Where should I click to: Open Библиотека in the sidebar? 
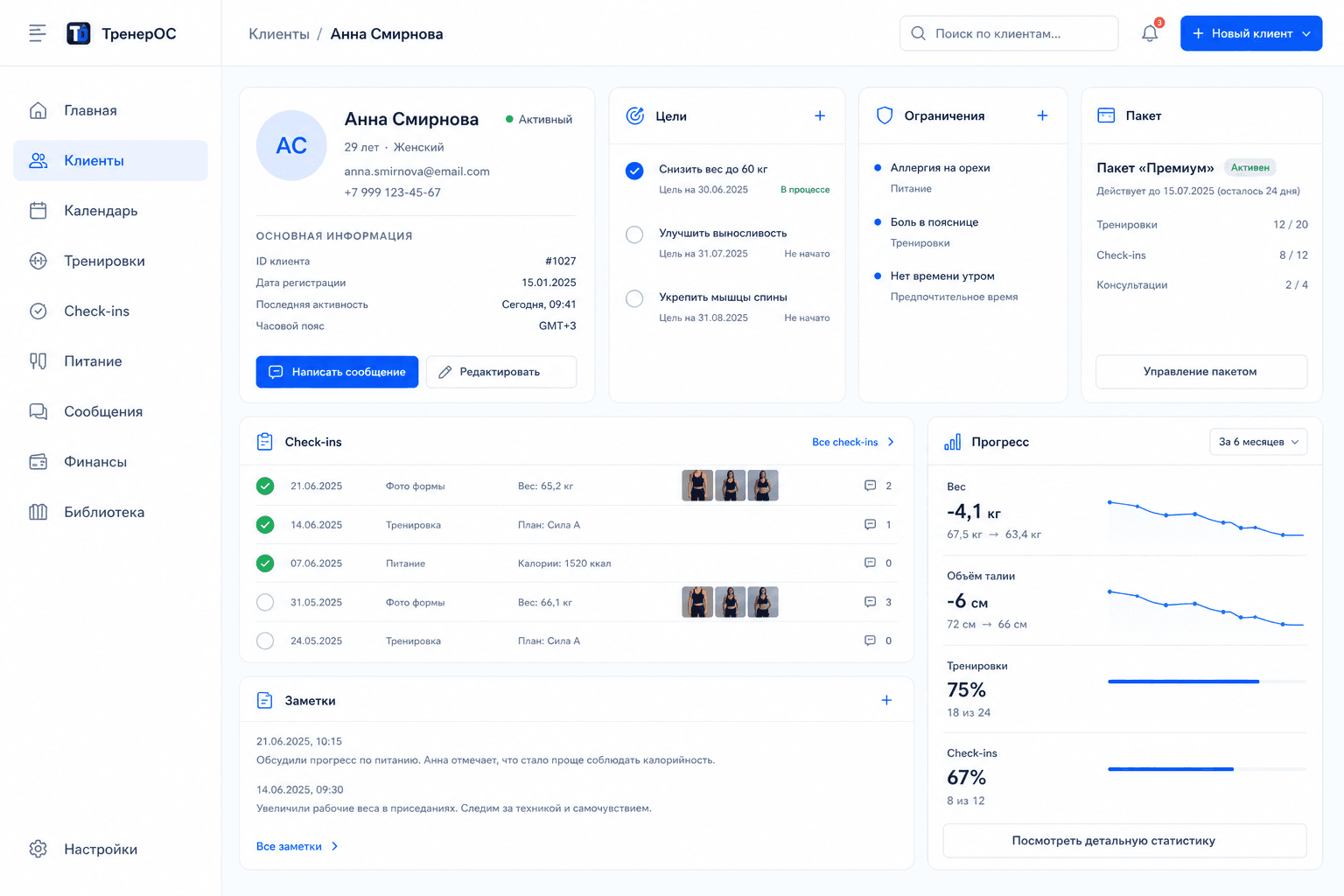[x=110, y=512]
